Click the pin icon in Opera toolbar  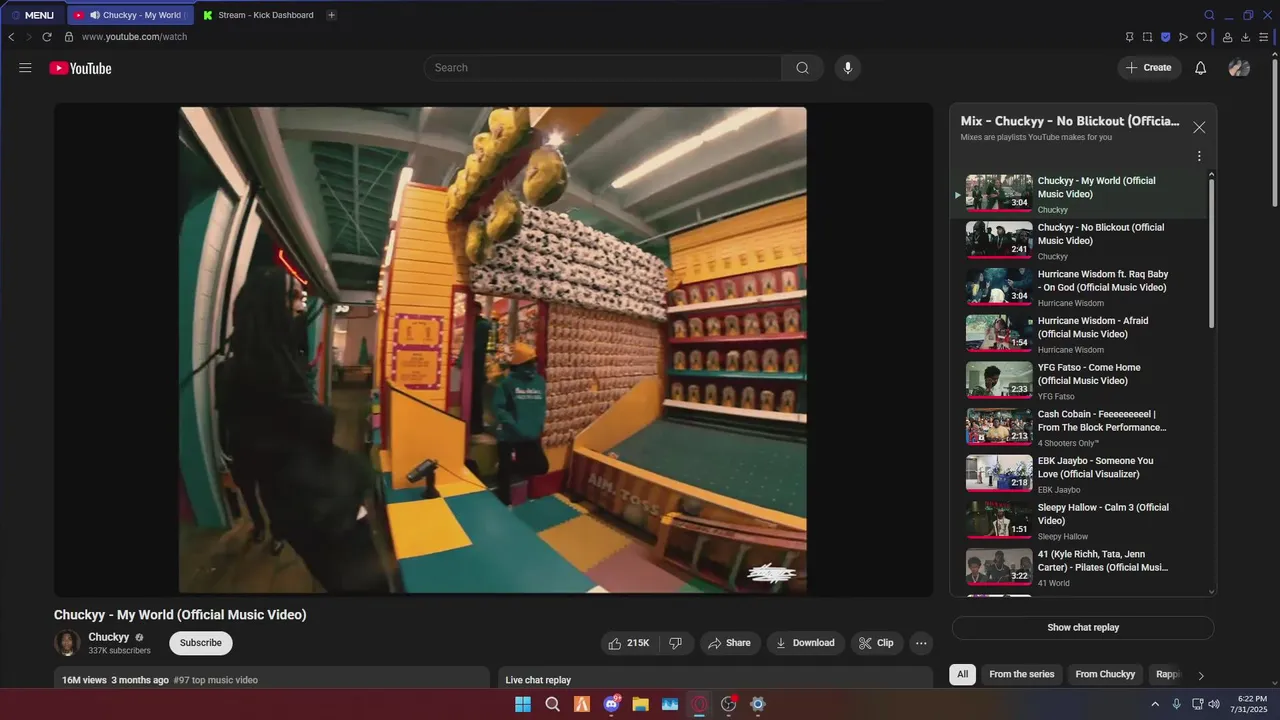tap(1129, 37)
